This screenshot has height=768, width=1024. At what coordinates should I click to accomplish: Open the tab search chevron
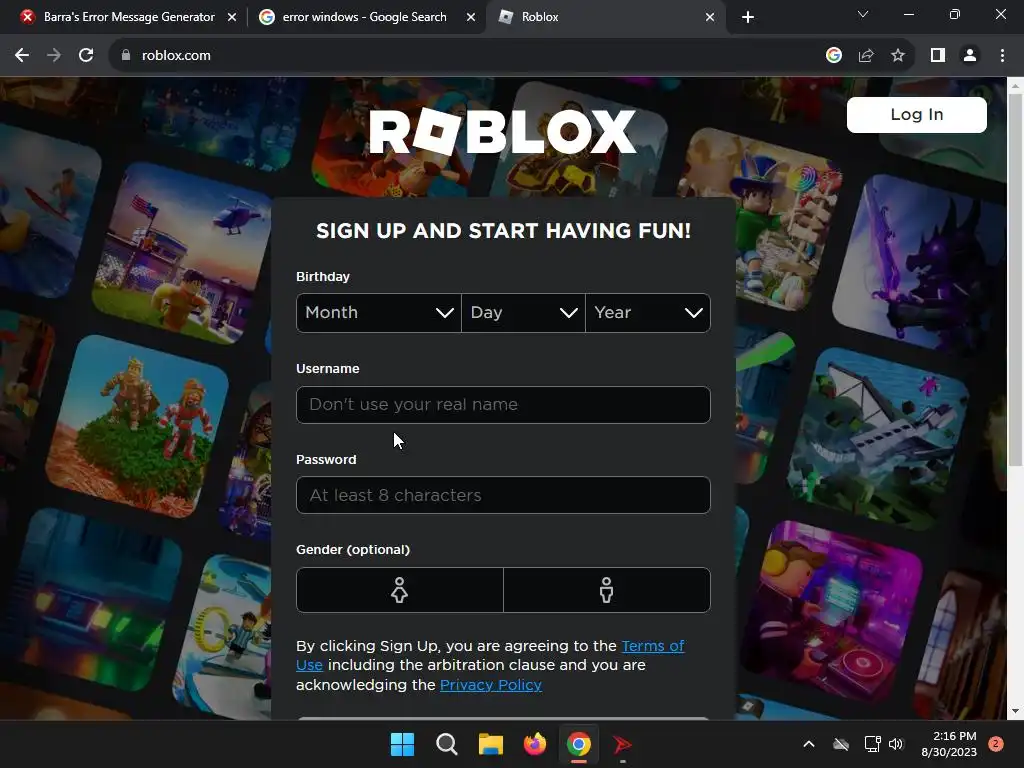tap(863, 14)
